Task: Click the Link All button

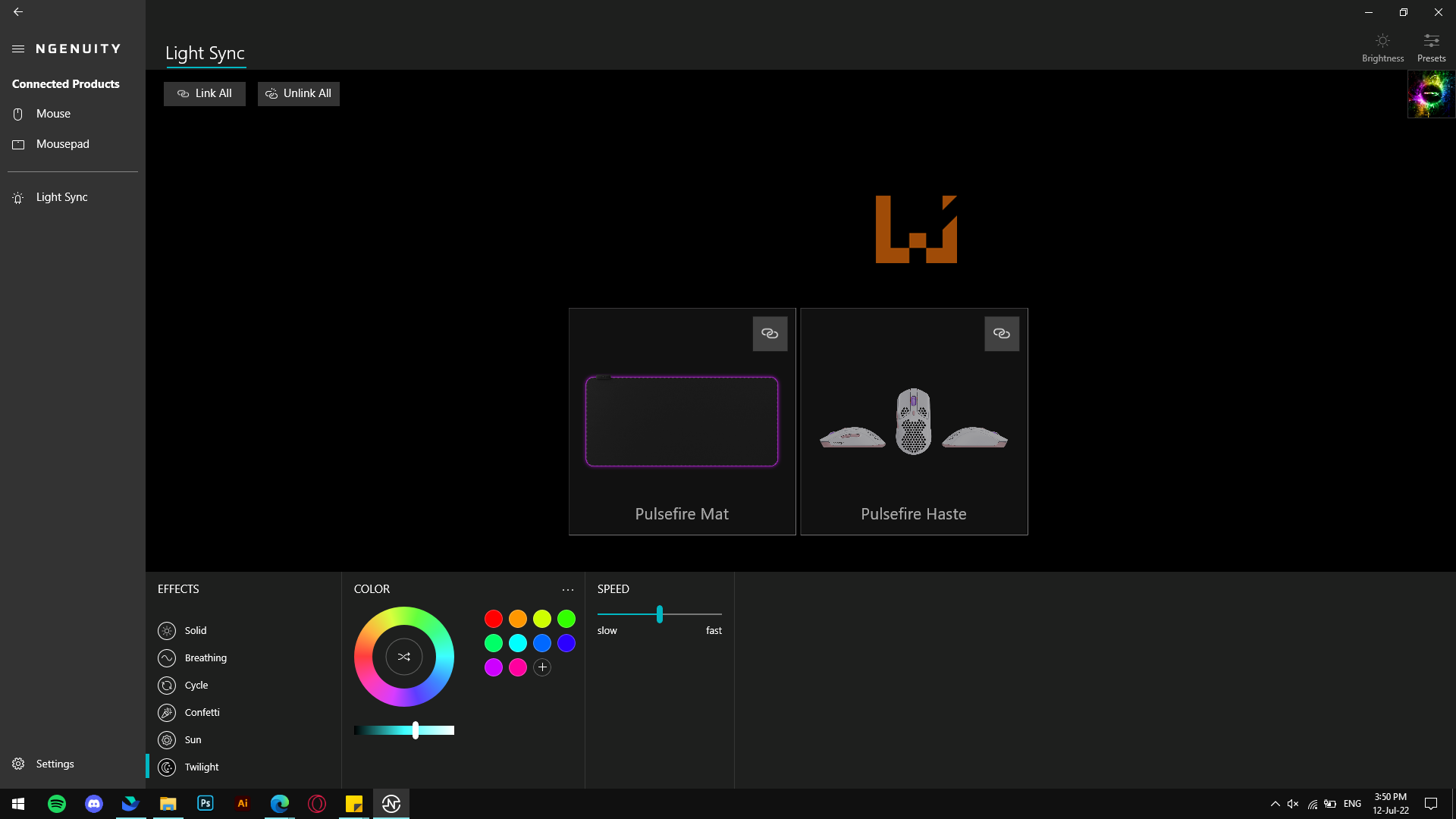Action: pyautogui.click(x=205, y=94)
